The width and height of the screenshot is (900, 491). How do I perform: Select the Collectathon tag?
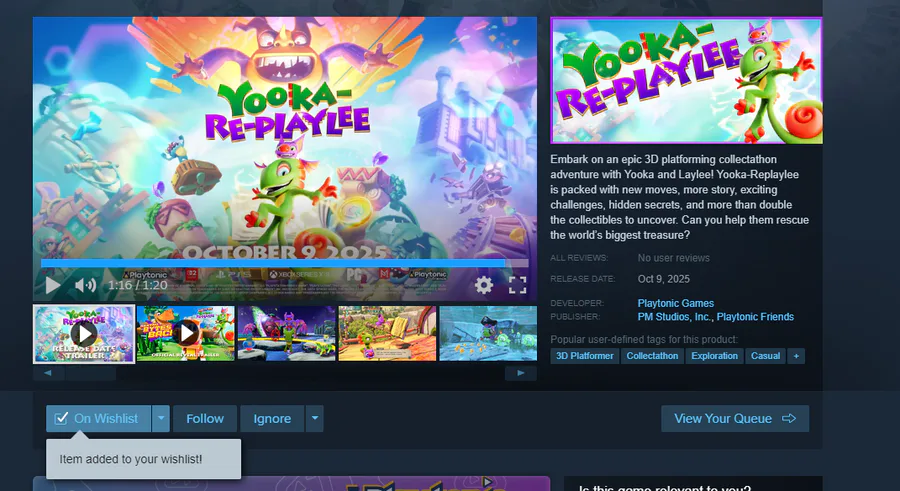tap(652, 356)
